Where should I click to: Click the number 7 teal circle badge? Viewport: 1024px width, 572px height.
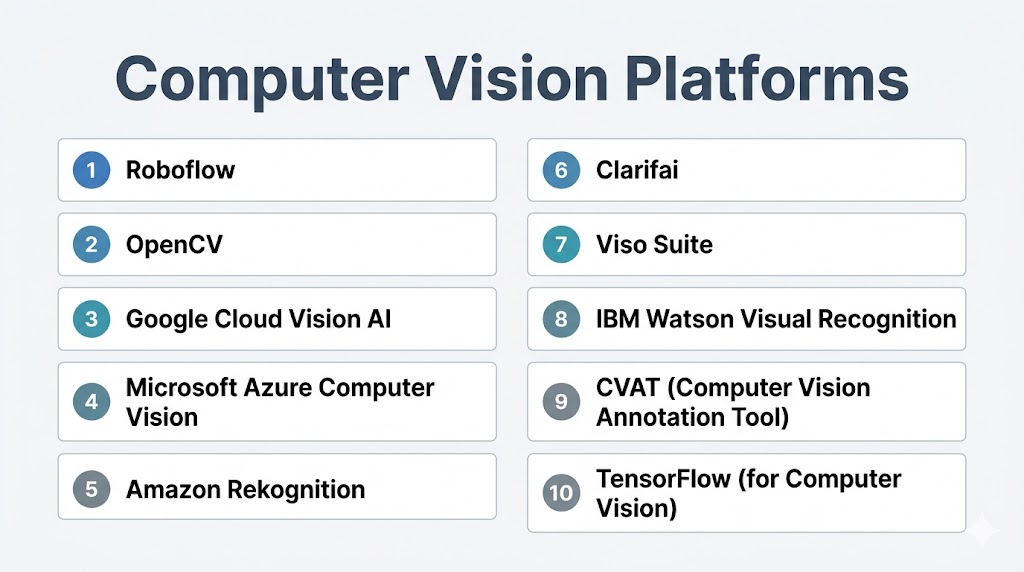pyautogui.click(x=561, y=244)
